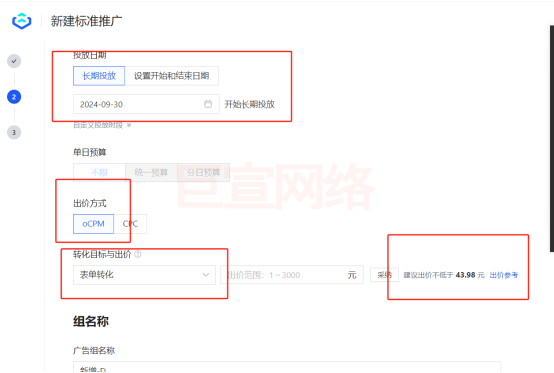This screenshot has height=373, width=554.
Task: Choose CPC bidding method
Action: point(130,224)
